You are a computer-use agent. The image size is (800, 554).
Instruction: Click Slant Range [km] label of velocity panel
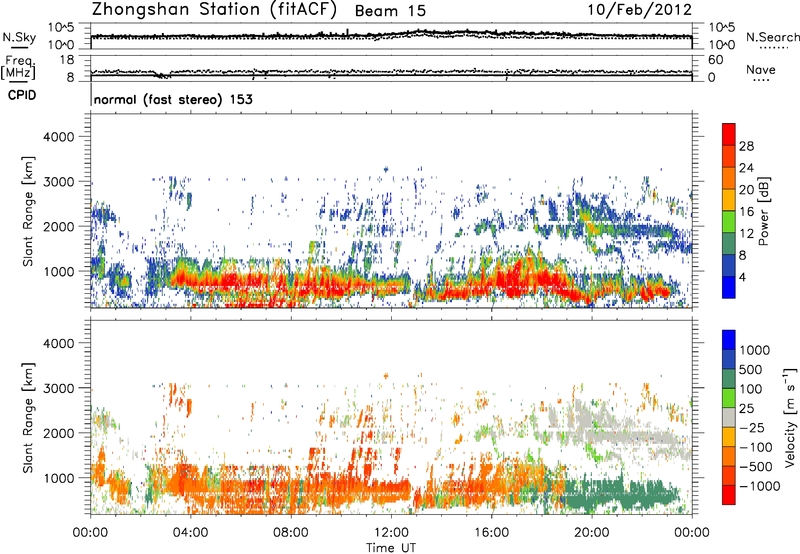click(x=28, y=418)
